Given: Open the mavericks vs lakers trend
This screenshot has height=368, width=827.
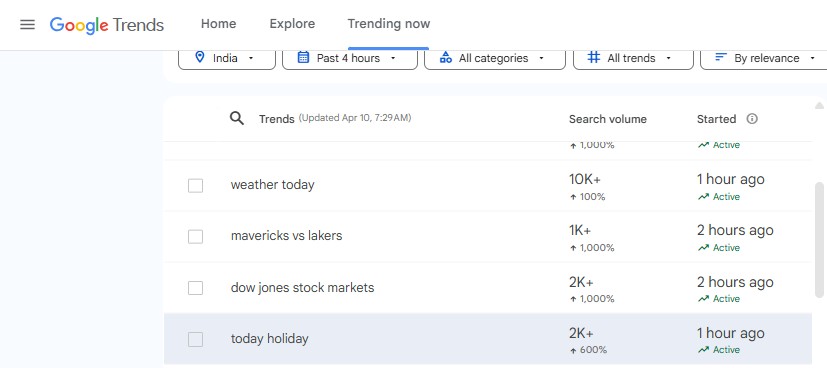Looking at the screenshot, I should pos(286,236).
